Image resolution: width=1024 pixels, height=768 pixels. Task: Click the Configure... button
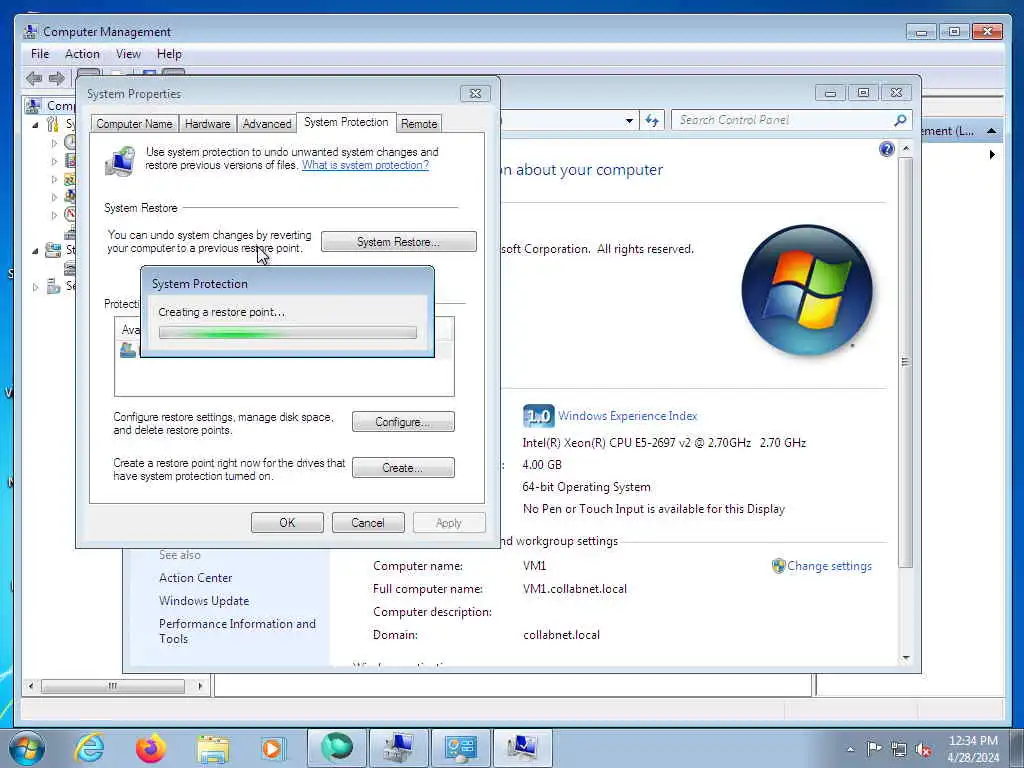[403, 422]
